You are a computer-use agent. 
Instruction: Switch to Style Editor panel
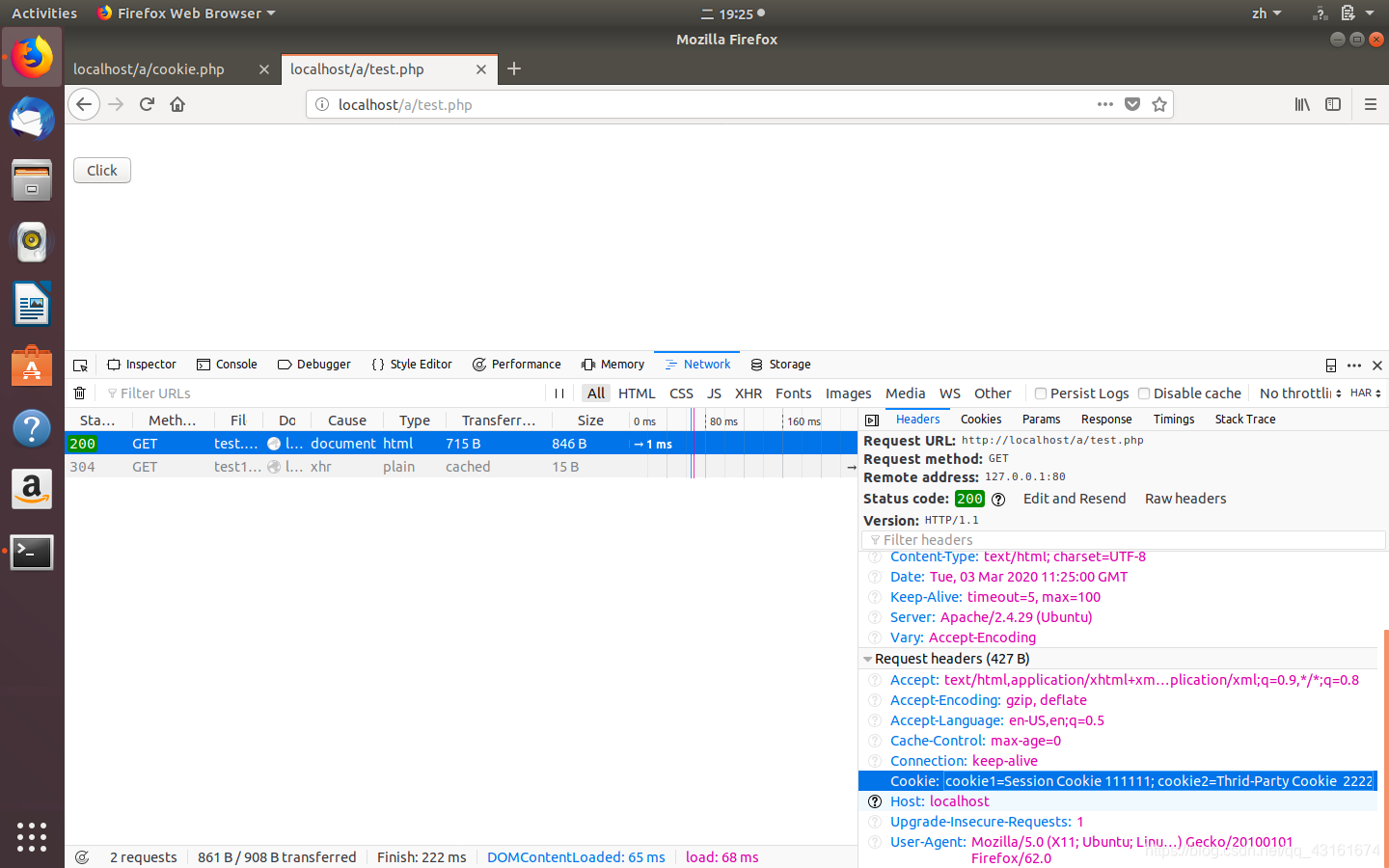tap(412, 365)
